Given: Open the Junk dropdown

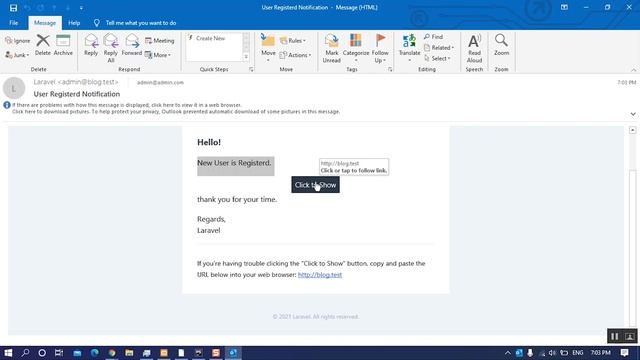Looking at the screenshot, I should [x=17, y=55].
